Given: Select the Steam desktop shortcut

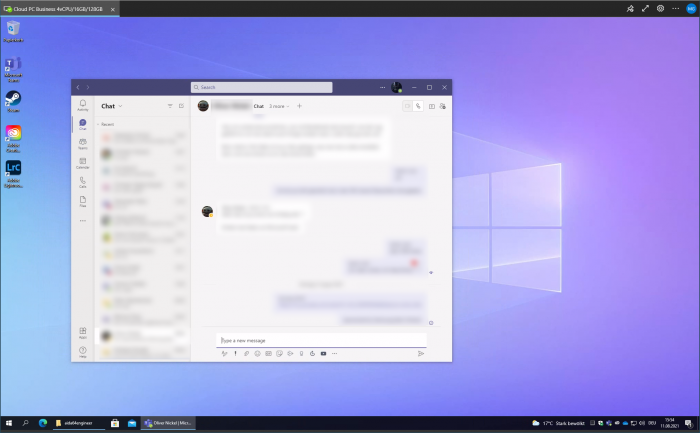Looking at the screenshot, I should click(13, 102).
